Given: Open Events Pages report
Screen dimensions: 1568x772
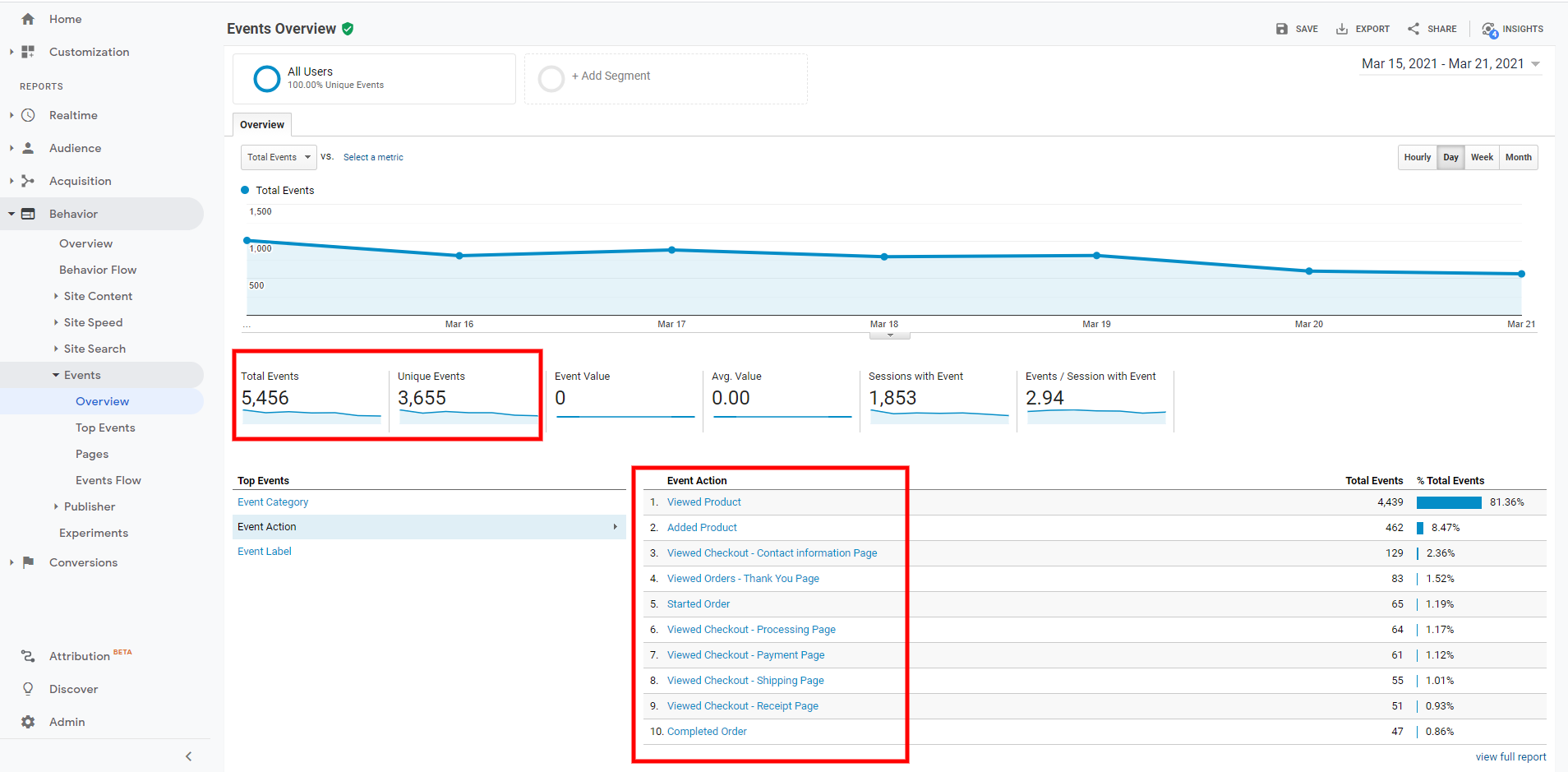Looking at the screenshot, I should click(x=92, y=454).
